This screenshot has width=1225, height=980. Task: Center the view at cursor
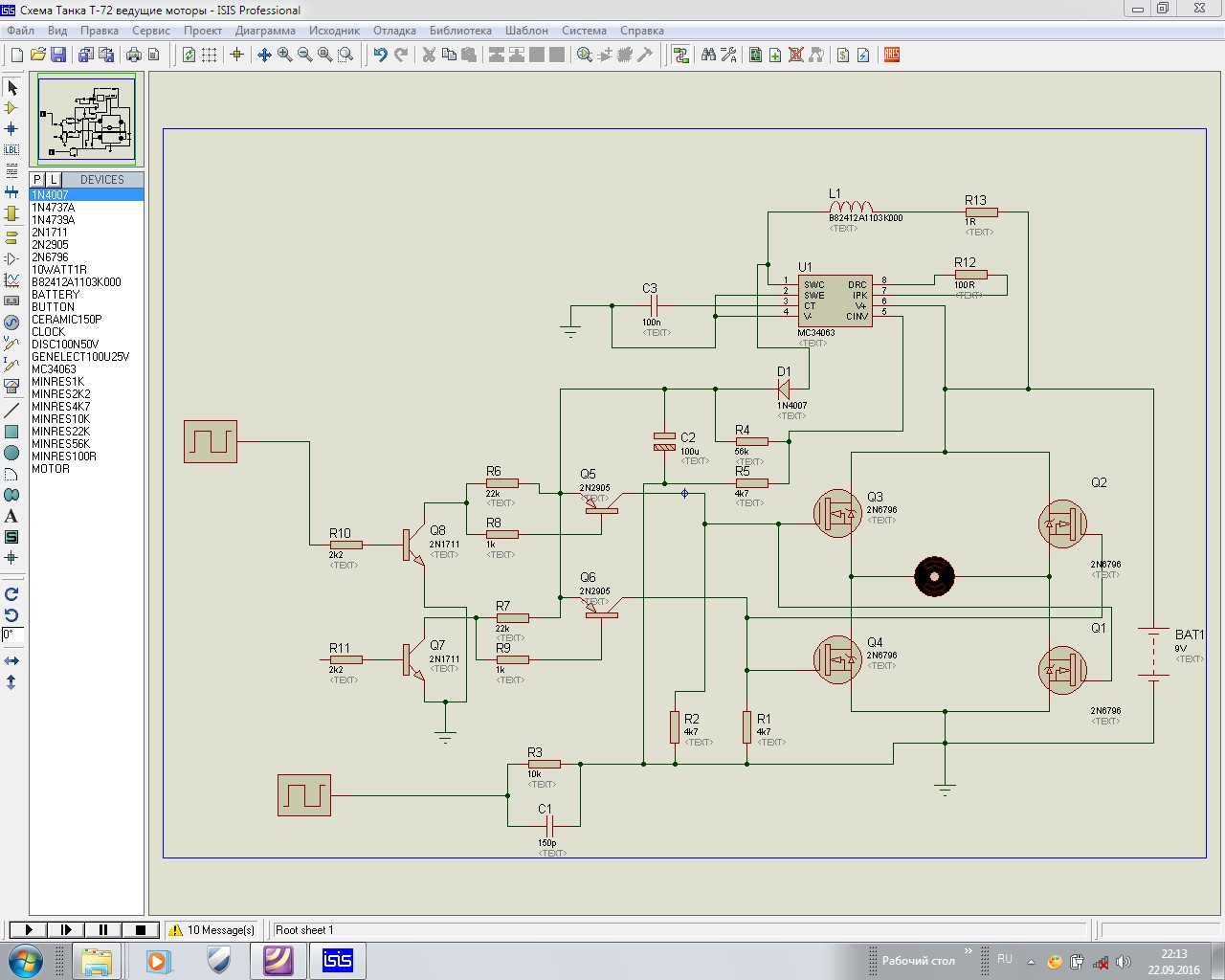tap(264, 55)
